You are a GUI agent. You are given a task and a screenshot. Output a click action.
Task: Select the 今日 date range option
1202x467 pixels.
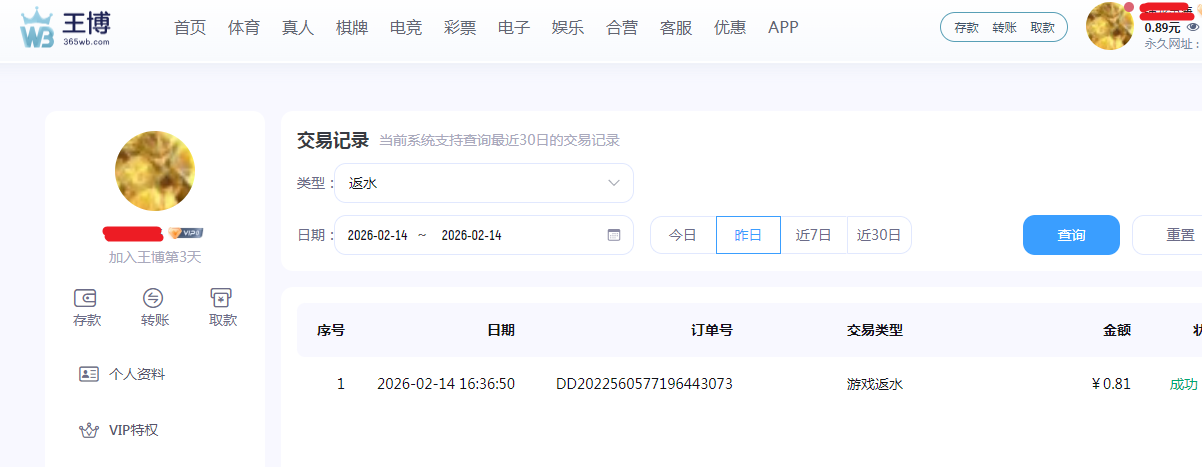pyautogui.click(x=683, y=235)
